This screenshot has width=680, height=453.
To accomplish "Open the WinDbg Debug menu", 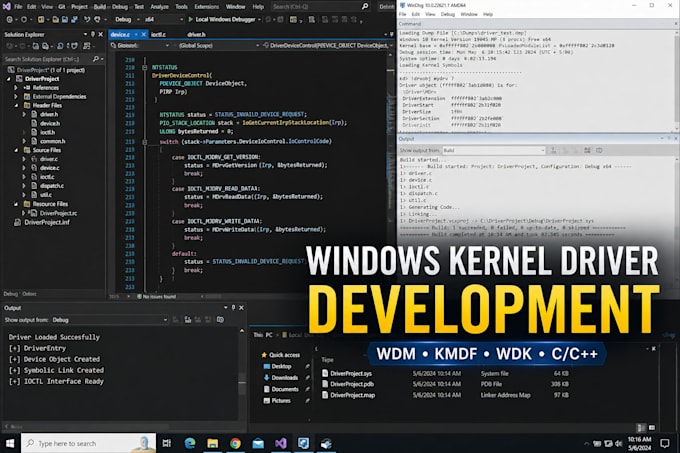I will [448, 14].
